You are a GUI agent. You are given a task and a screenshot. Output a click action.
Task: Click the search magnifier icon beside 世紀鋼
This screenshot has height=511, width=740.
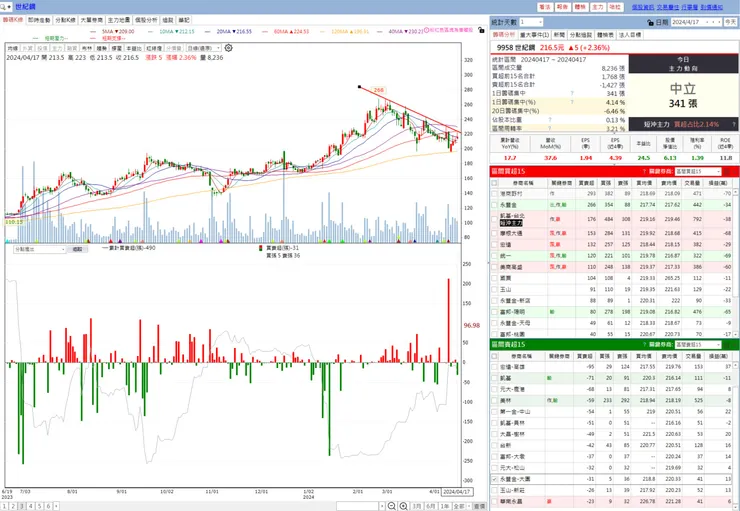click(3, 7)
